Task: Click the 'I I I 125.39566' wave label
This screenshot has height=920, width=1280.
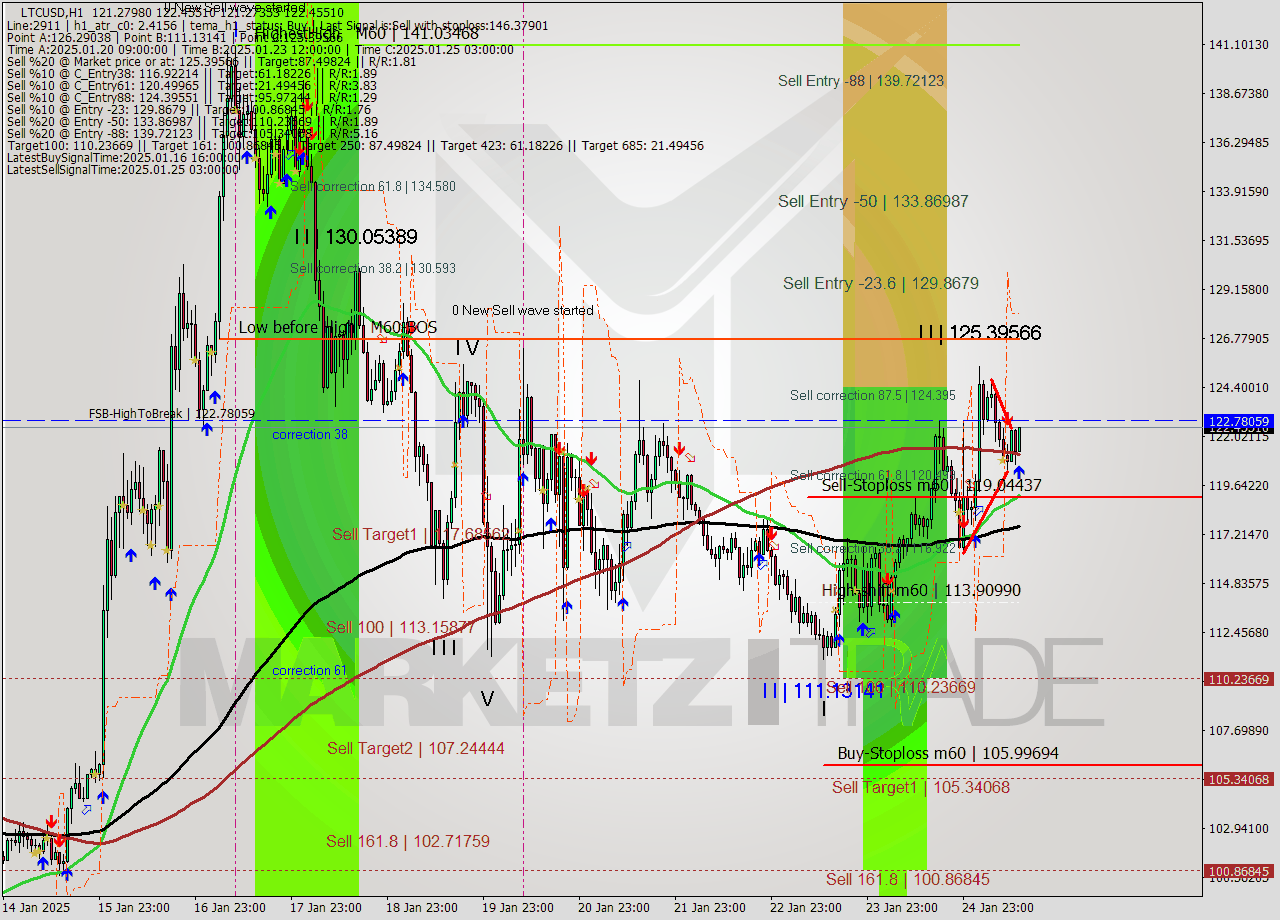Action: click(981, 333)
